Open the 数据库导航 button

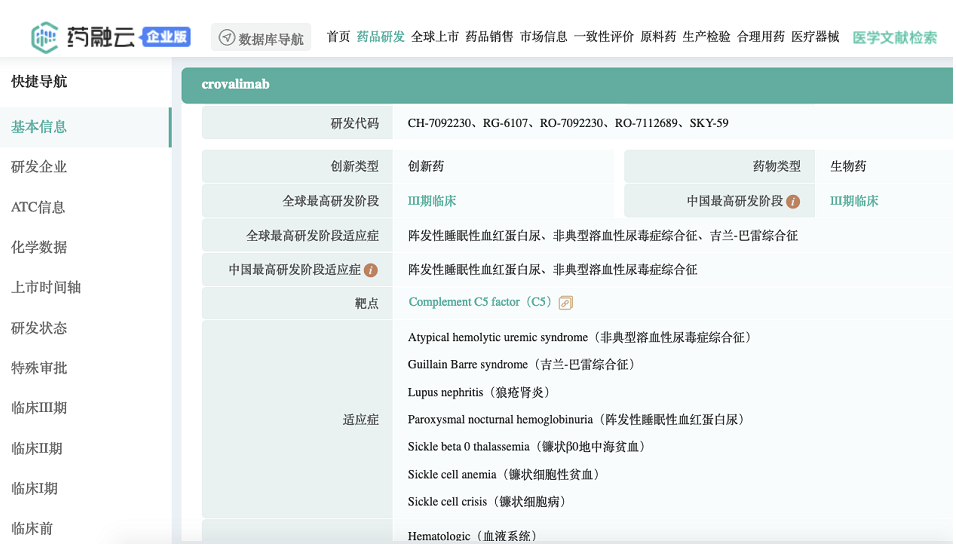(x=261, y=38)
